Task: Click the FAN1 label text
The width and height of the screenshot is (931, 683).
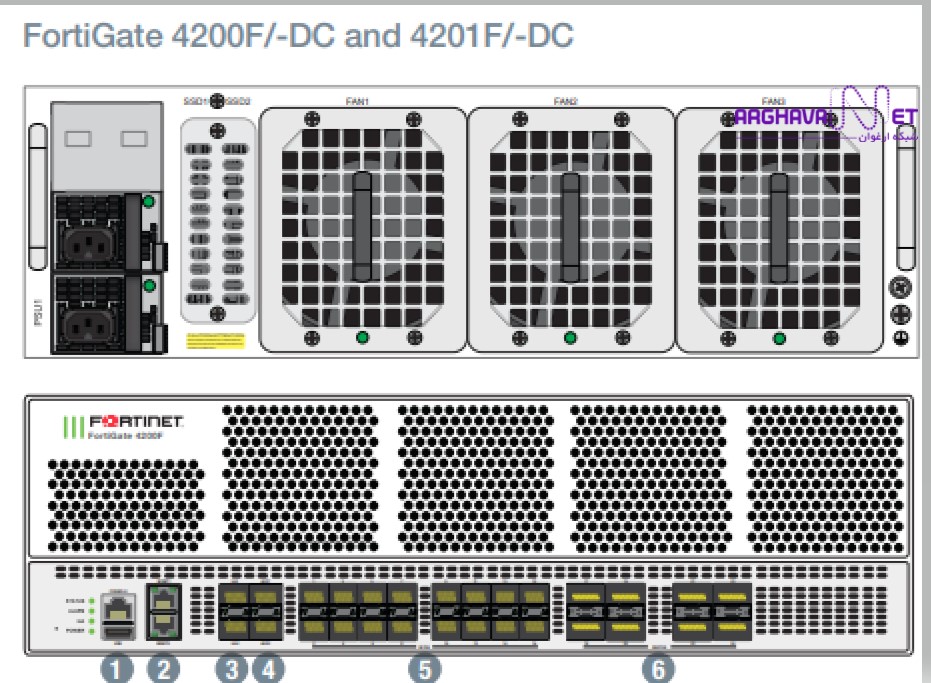Action: click(x=357, y=102)
